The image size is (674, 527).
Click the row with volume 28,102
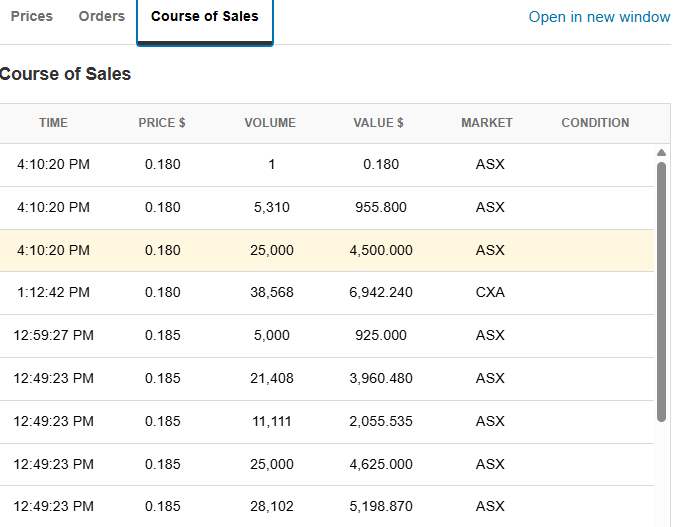point(272,507)
